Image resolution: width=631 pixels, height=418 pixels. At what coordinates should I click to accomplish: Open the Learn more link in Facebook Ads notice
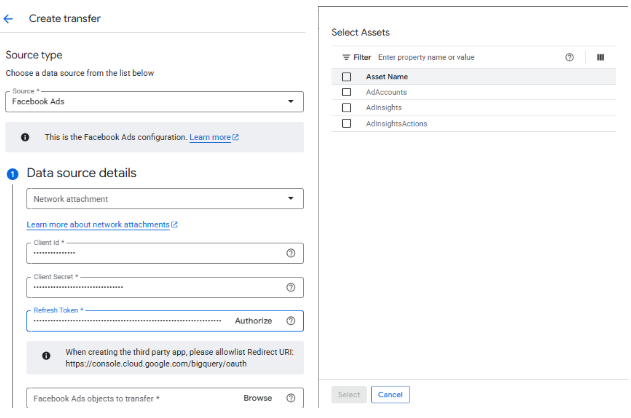pos(213,137)
